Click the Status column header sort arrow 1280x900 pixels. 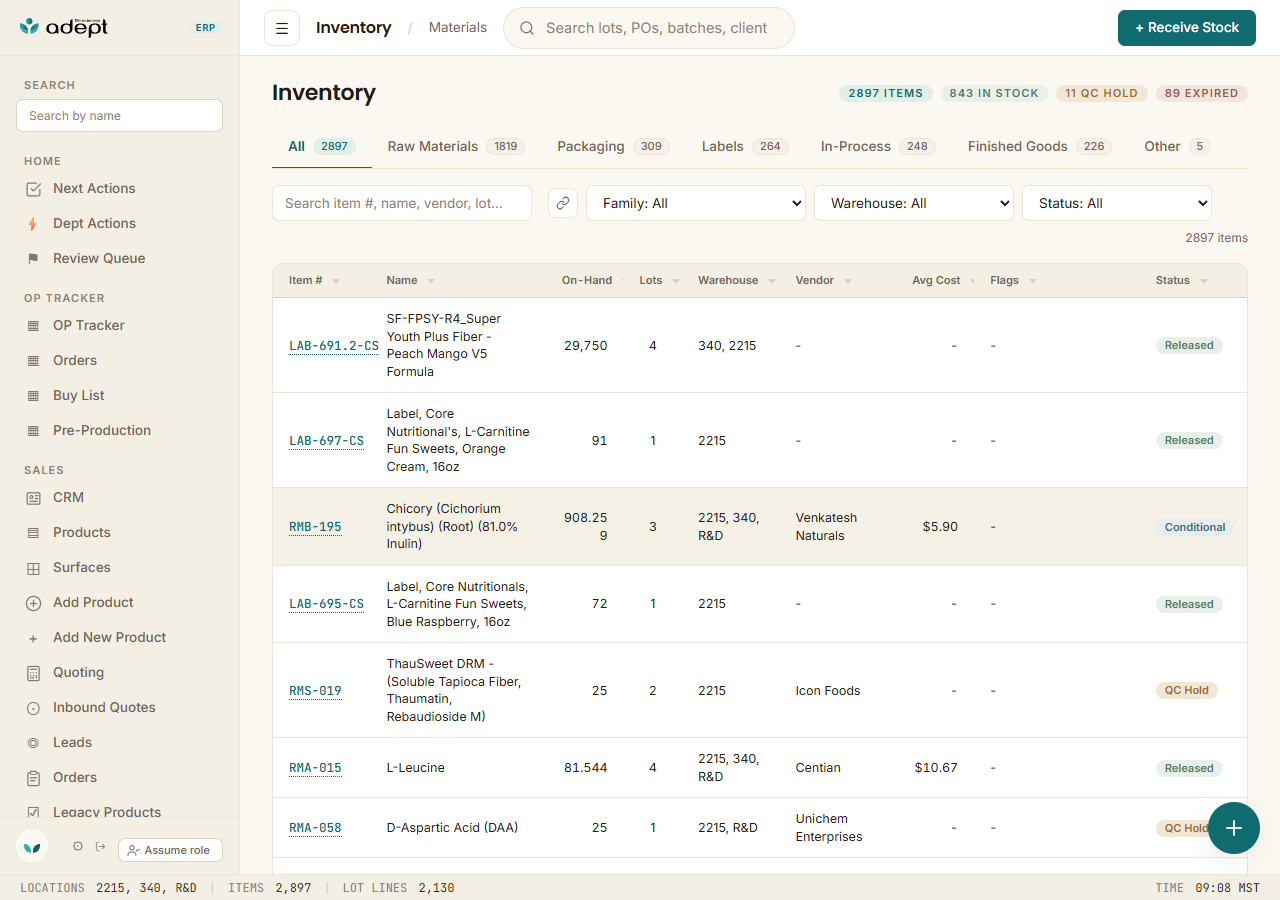1204,281
